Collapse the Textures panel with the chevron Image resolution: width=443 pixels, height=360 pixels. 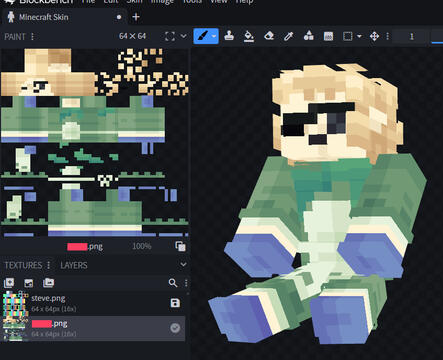(x=183, y=265)
